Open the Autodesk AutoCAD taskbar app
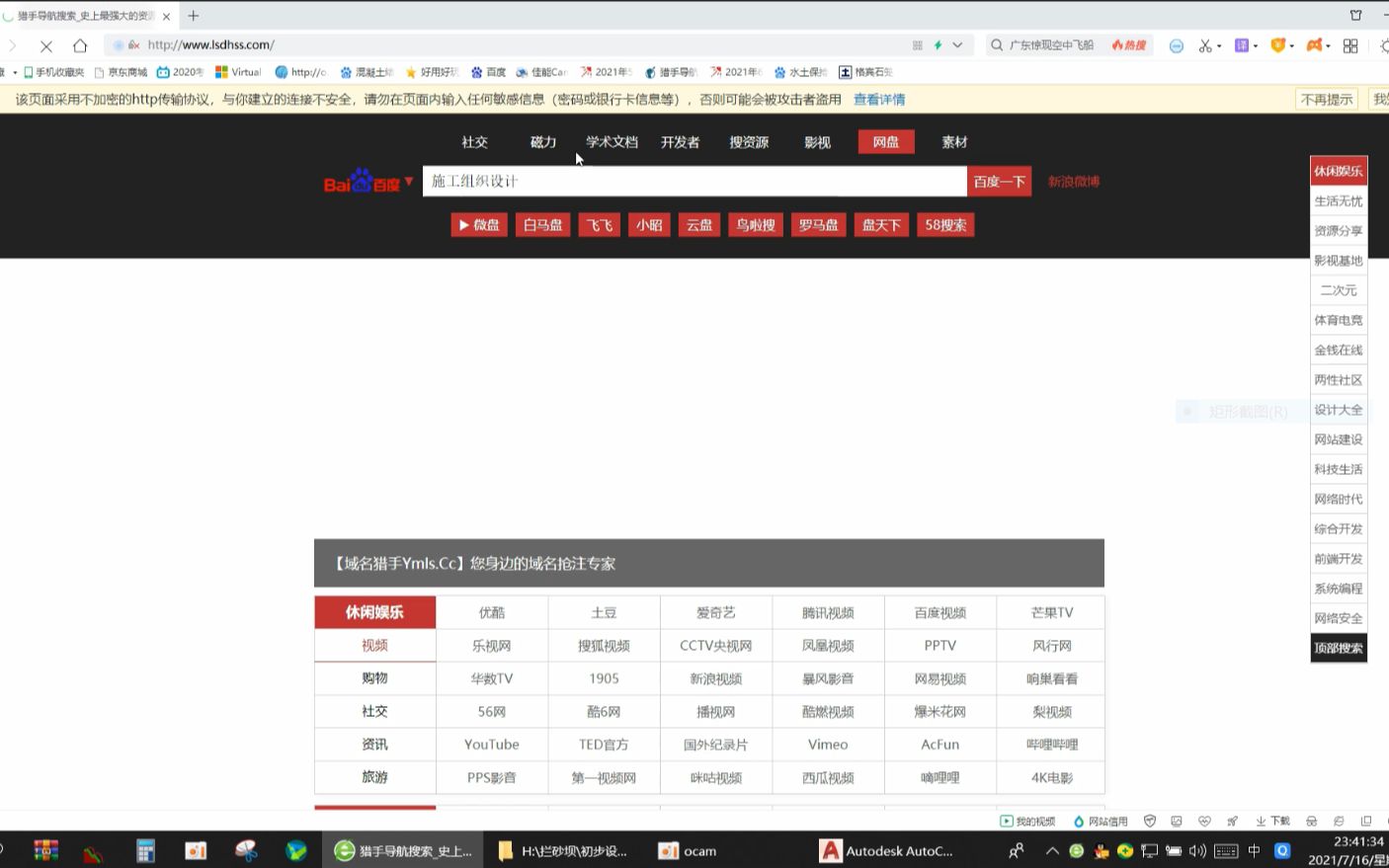 click(x=887, y=850)
